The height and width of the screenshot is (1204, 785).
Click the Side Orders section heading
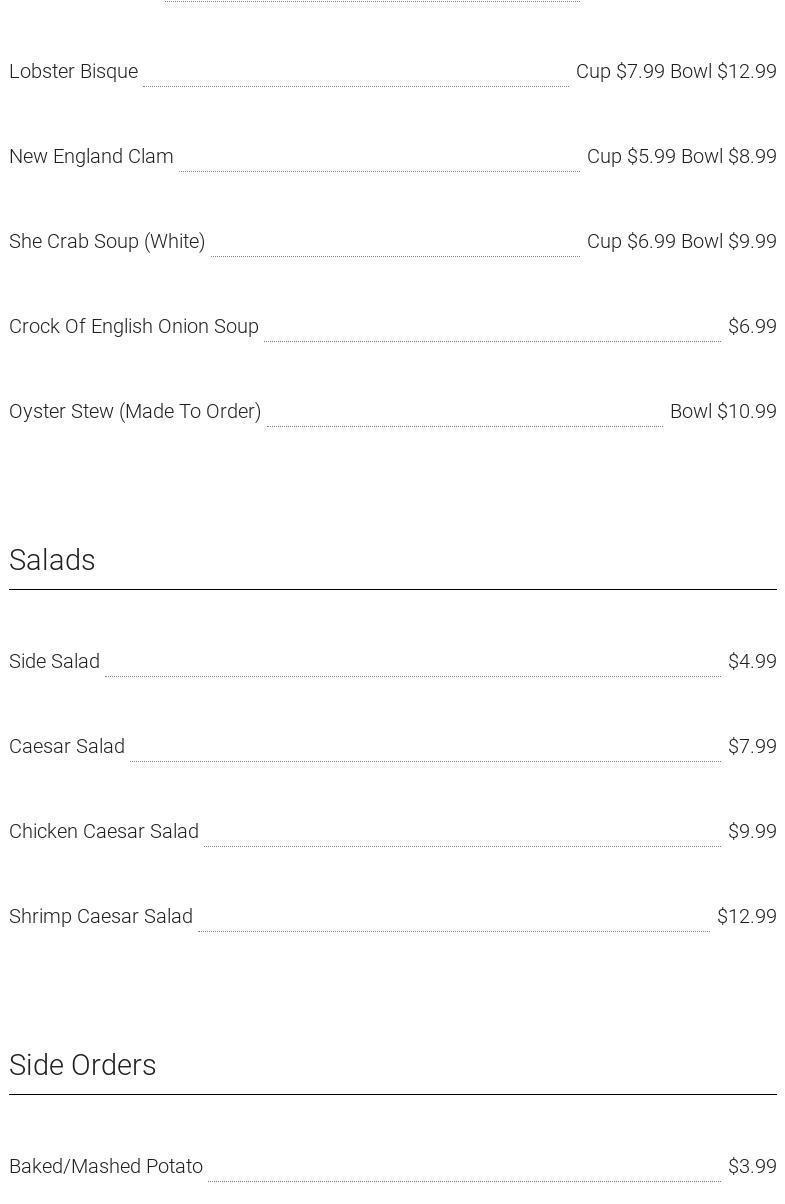tap(83, 1065)
